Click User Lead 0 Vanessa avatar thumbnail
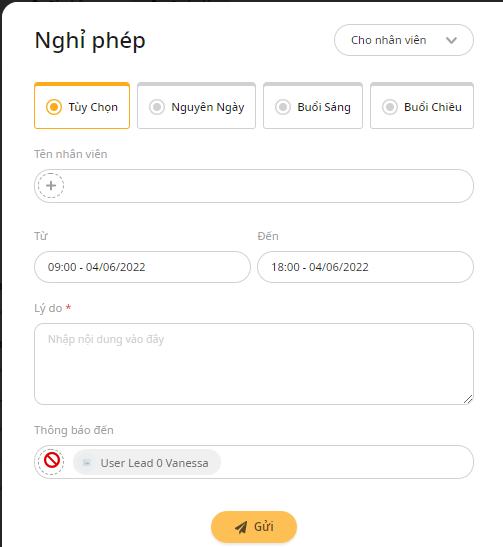Image resolution: width=503 pixels, height=547 pixels. point(87,463)
